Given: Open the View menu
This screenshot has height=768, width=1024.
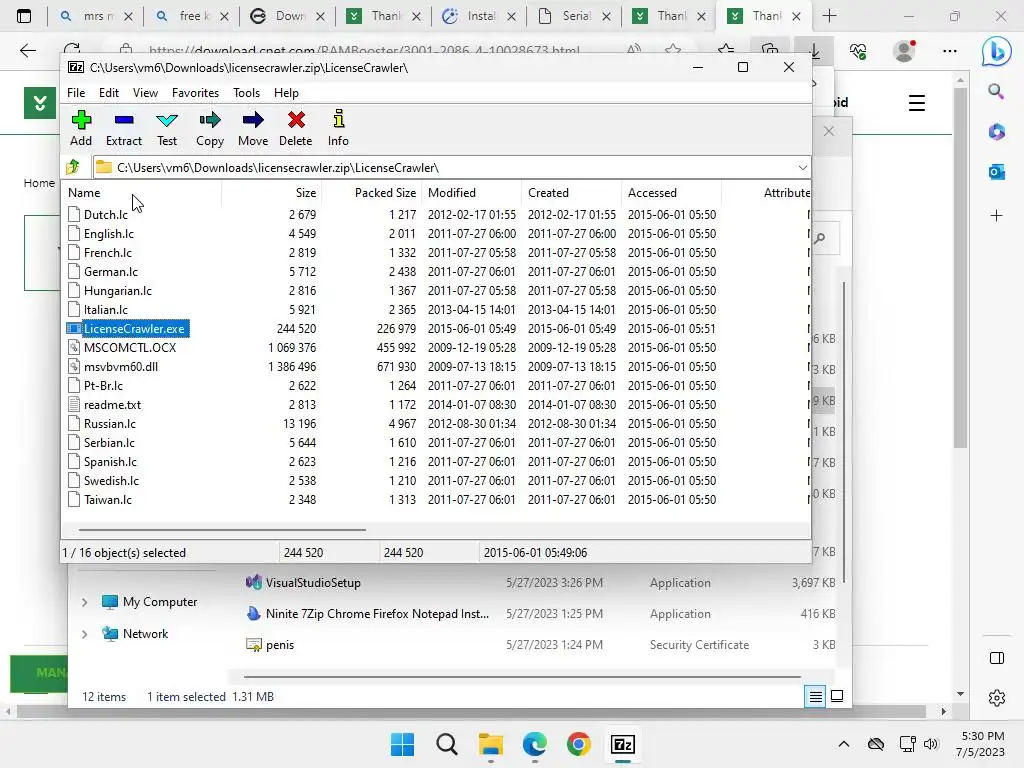Looking at the screenshot, I should click(145, 93).
